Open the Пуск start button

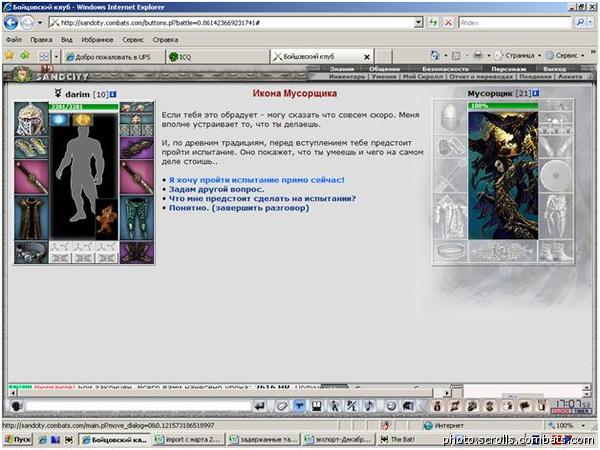(18, 440)
